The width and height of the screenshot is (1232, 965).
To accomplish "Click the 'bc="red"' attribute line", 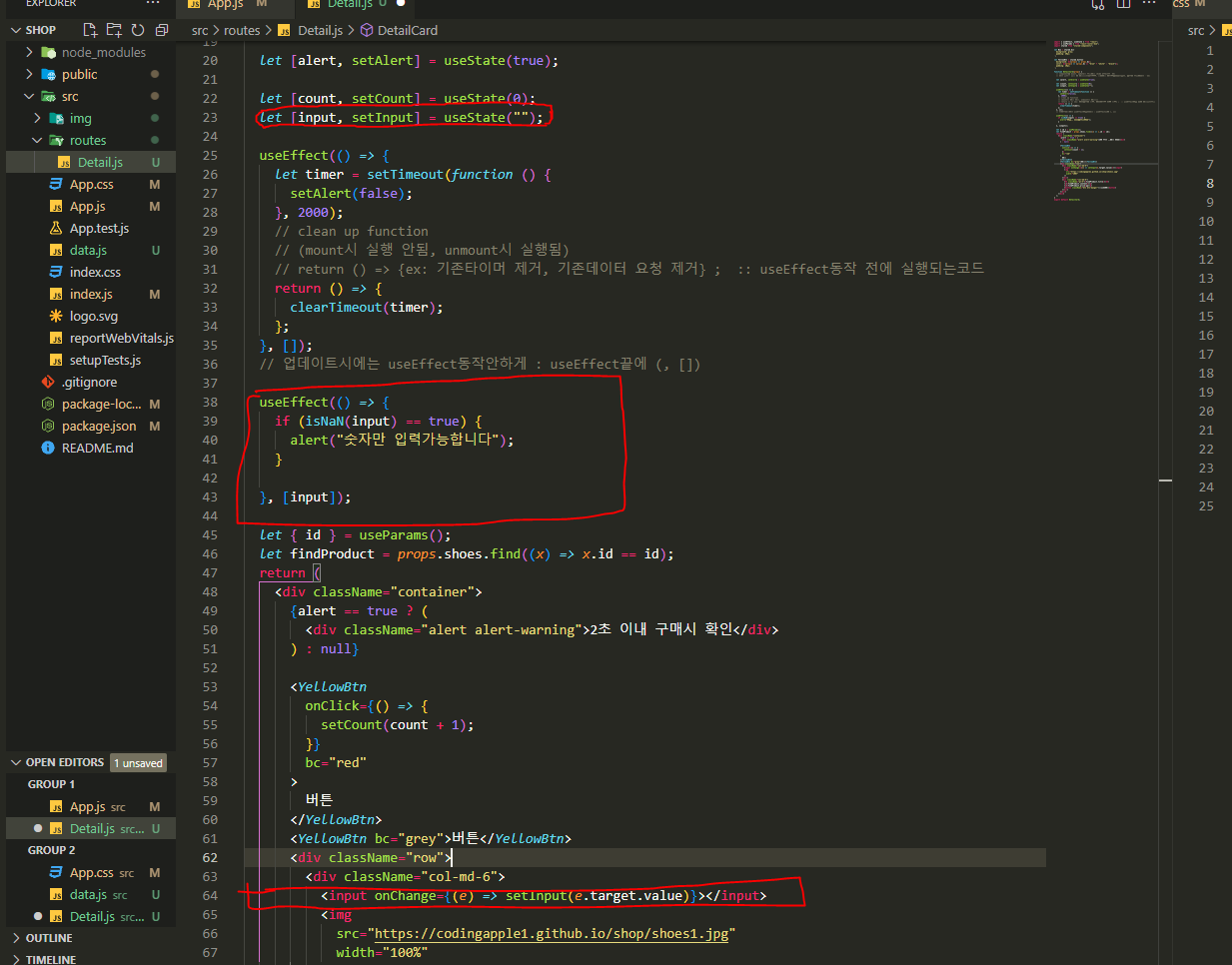I will (x=336, y=762).
